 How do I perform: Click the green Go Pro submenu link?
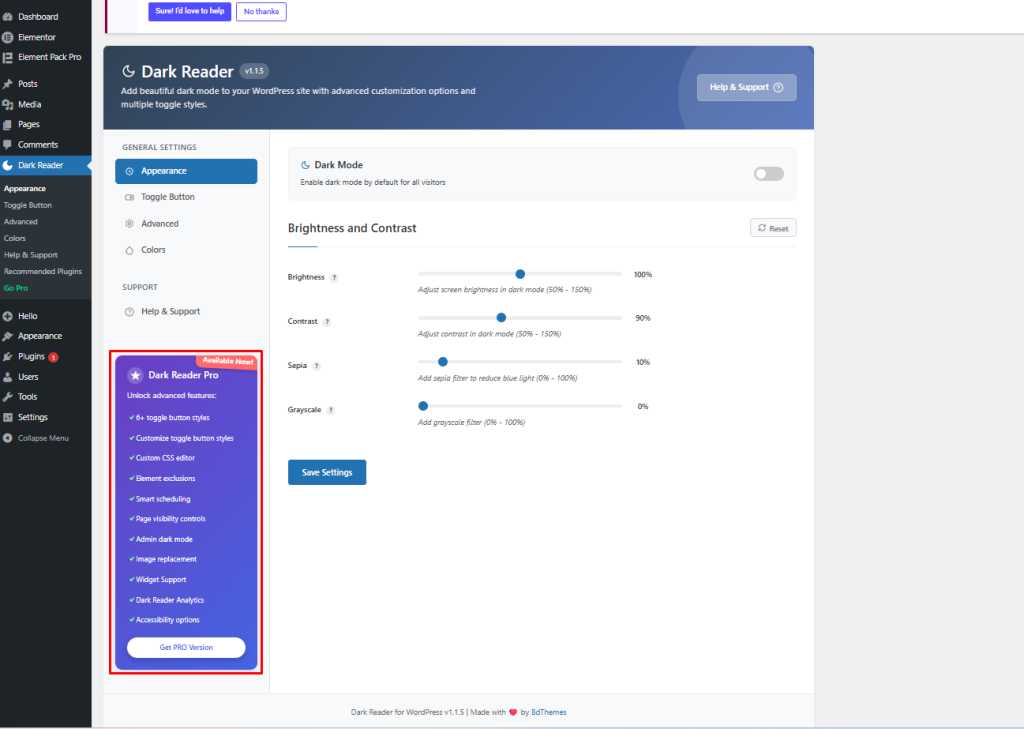click(16, 288)
